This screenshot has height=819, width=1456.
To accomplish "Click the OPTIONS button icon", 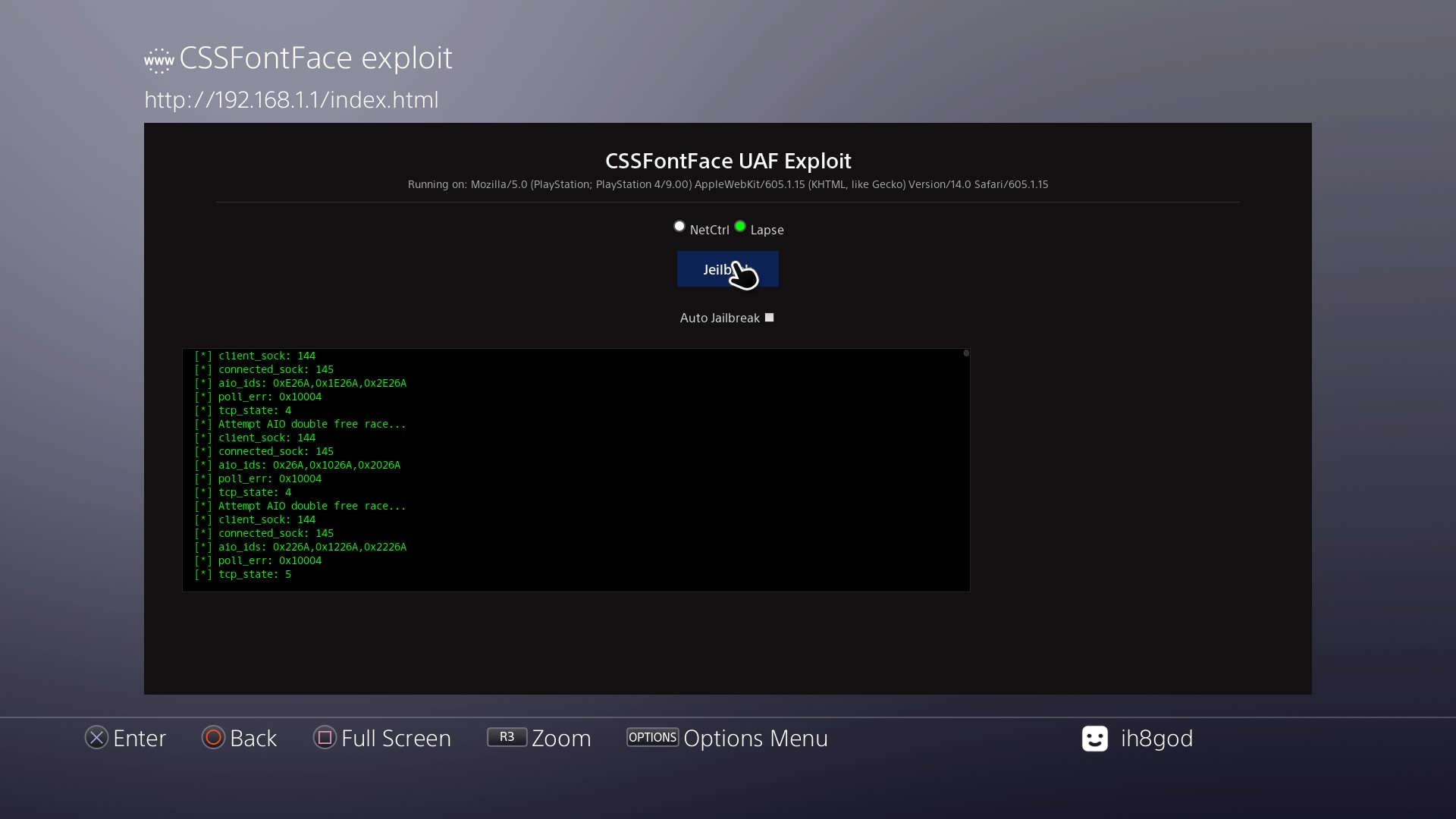I will point(652,737).
